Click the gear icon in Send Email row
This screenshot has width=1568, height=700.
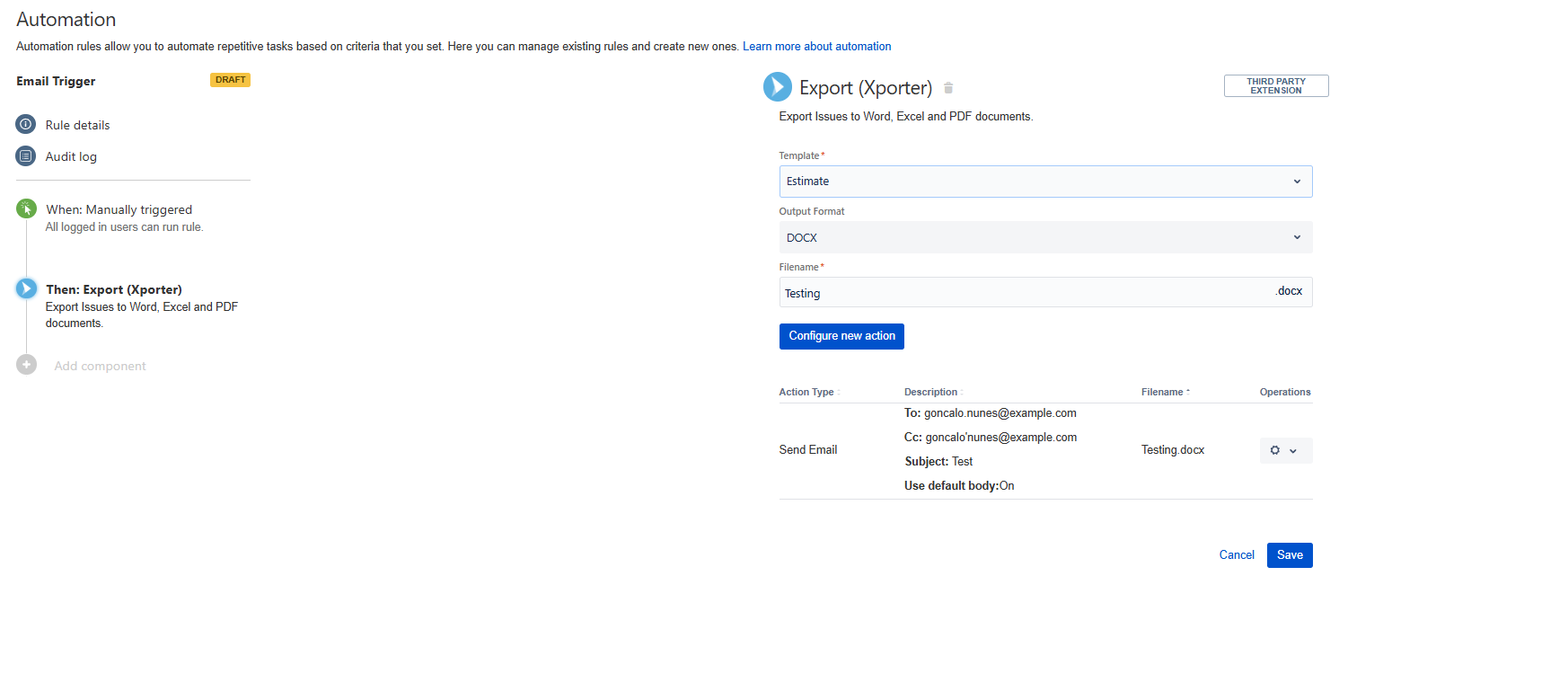pos(1275,450)
